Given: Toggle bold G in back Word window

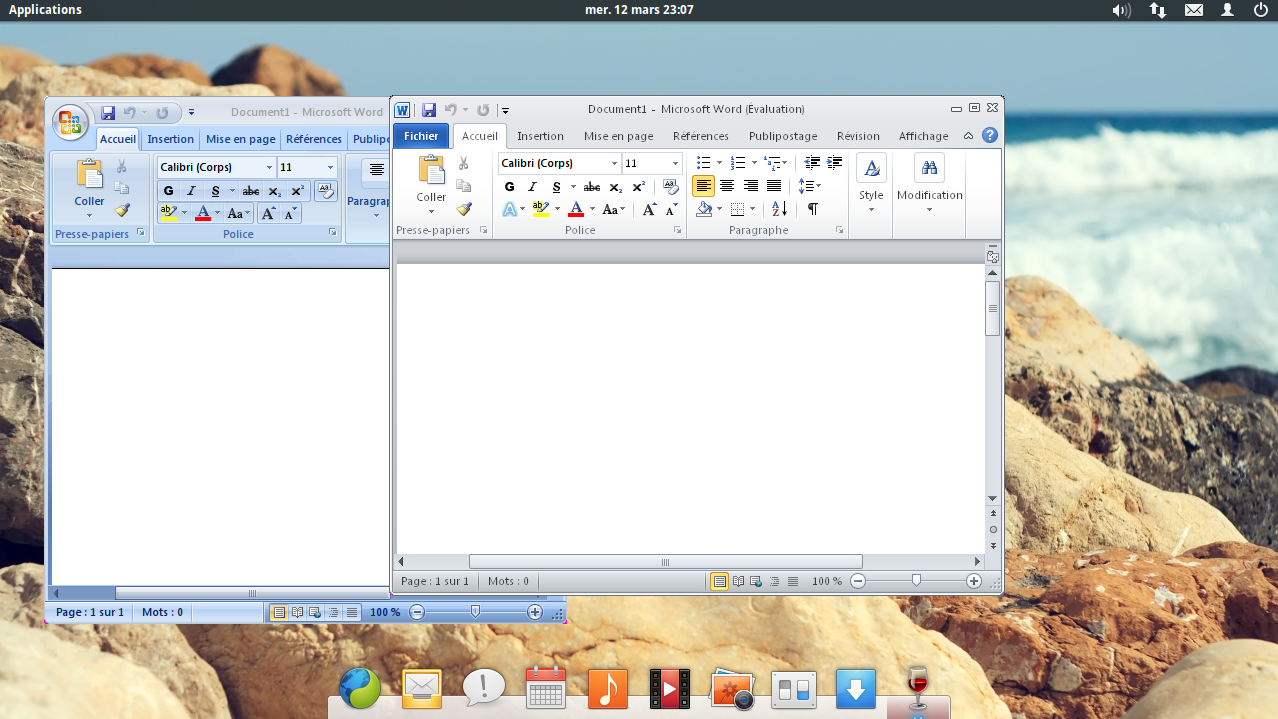Looking at the screenshot, I should 168,191.
